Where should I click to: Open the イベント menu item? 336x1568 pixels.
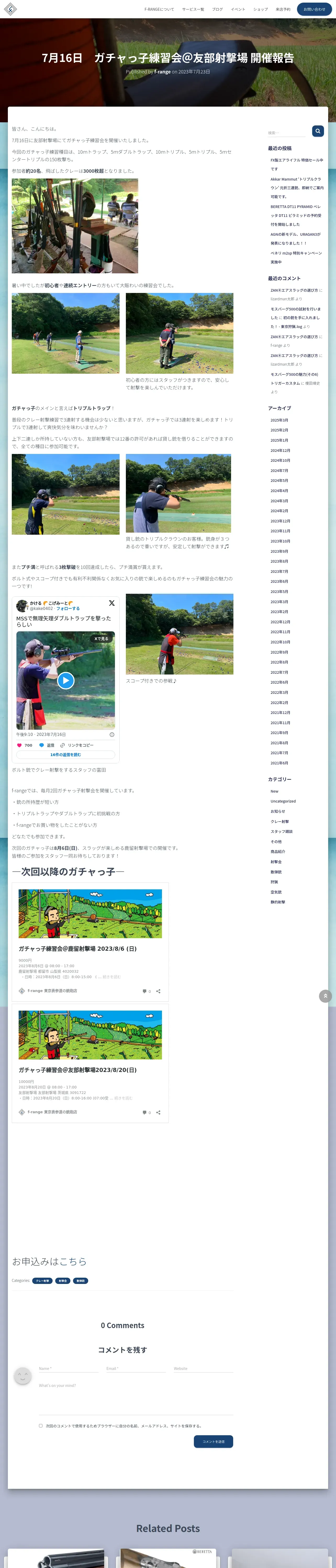[x=238, y=9]
